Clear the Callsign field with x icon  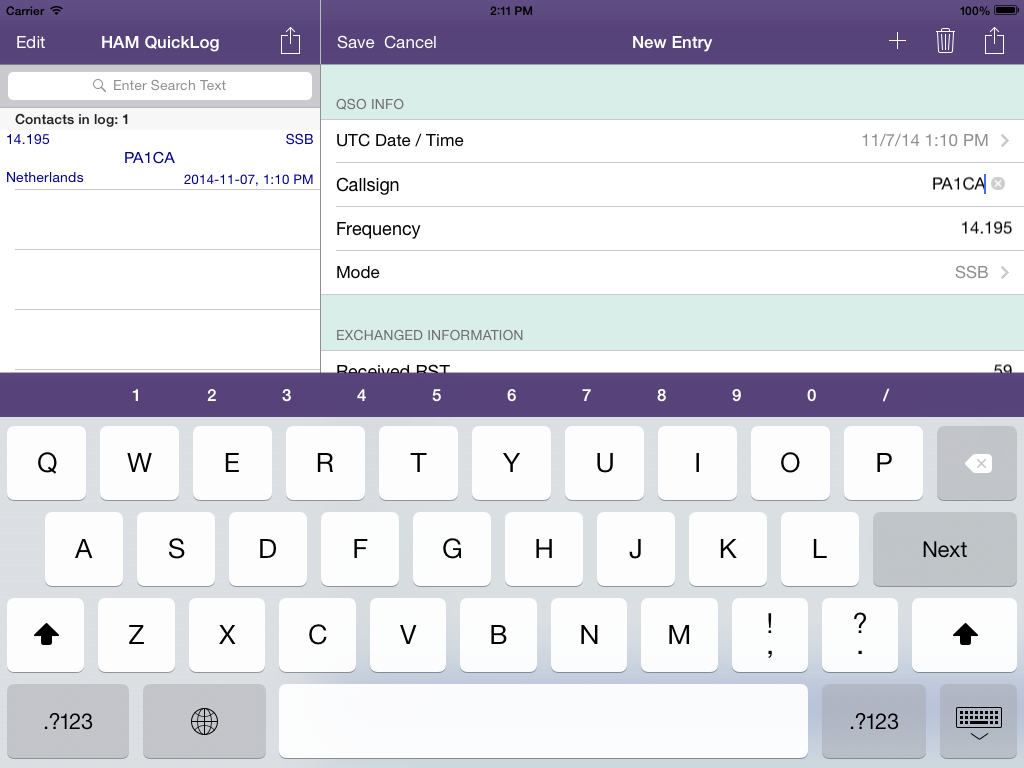tap(998, 184)
